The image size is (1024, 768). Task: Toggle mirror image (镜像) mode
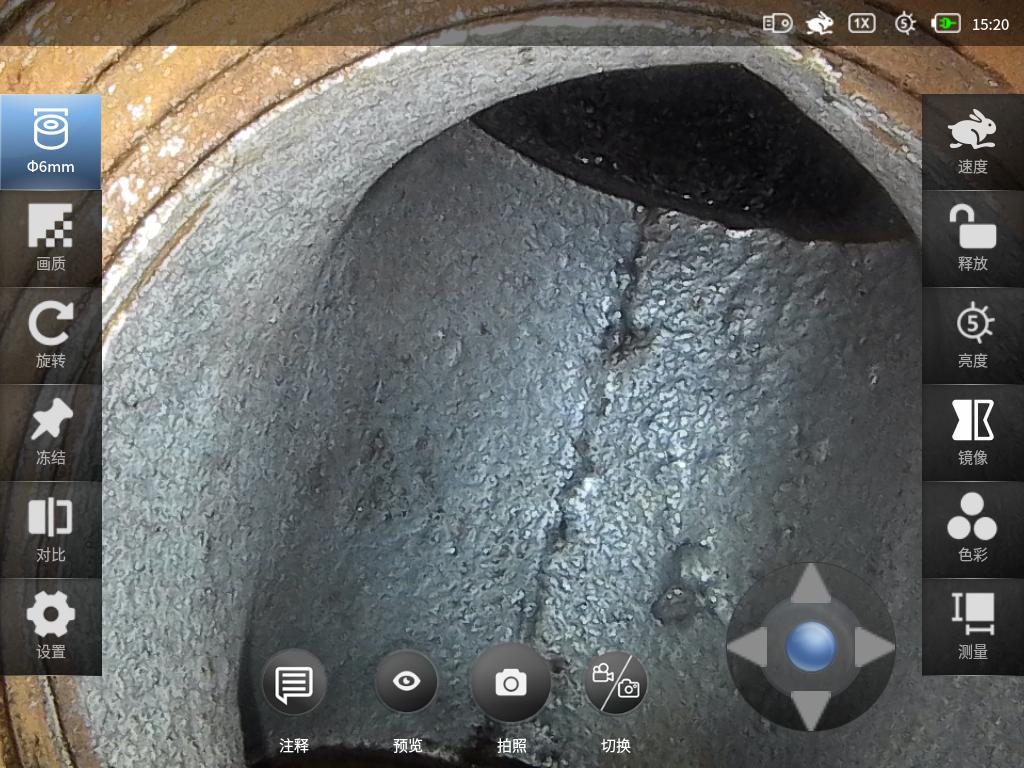point(972,432)
